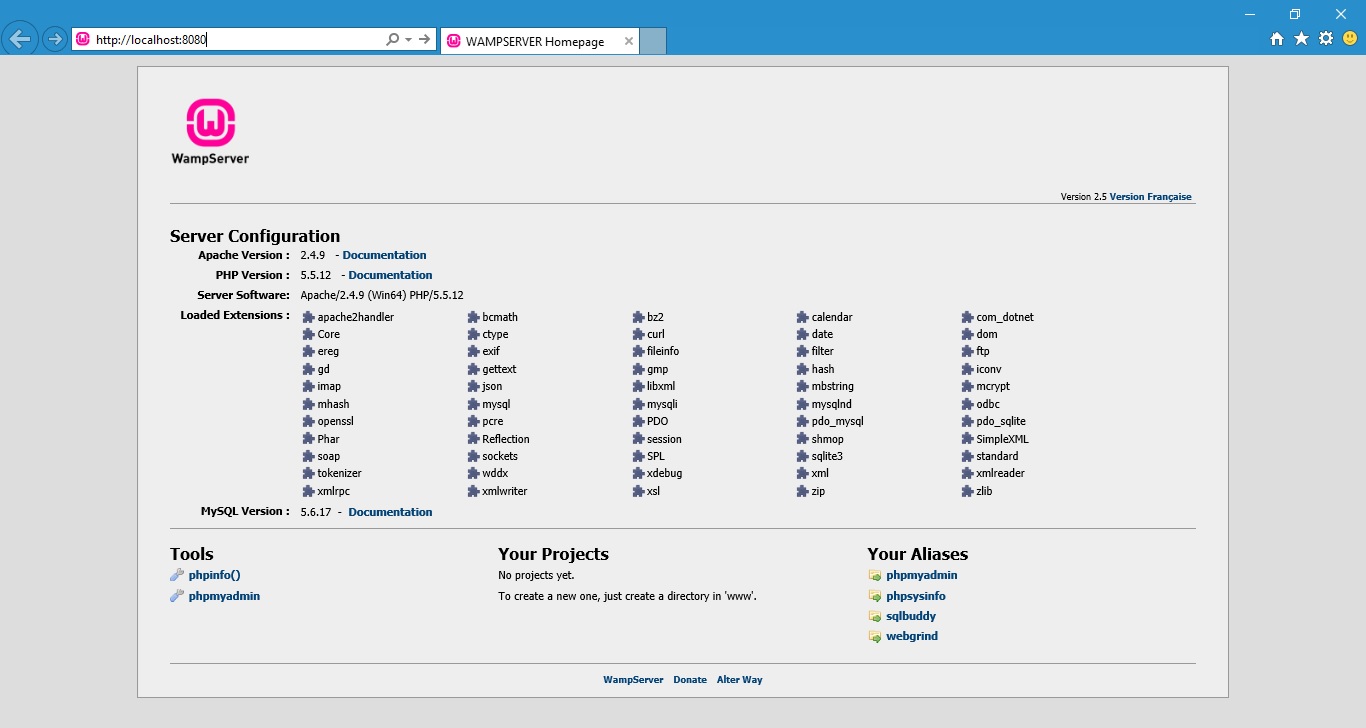Click the smiley feedback icon
Viewport: 1366px width, 728px height.
click(1350, 39)
